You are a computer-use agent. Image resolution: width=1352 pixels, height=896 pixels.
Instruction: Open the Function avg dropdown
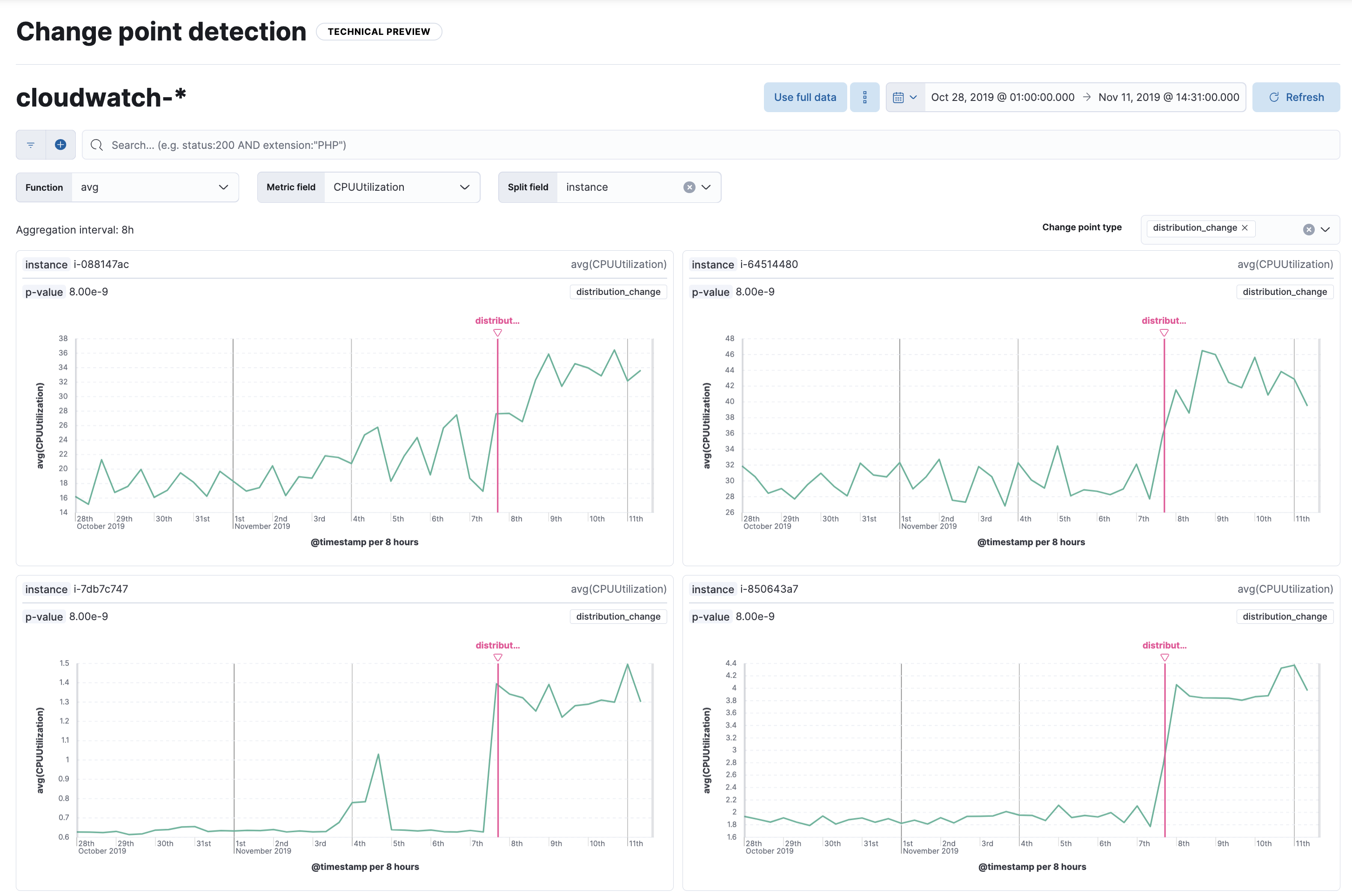pyautogui.click(x=154, y=187)
